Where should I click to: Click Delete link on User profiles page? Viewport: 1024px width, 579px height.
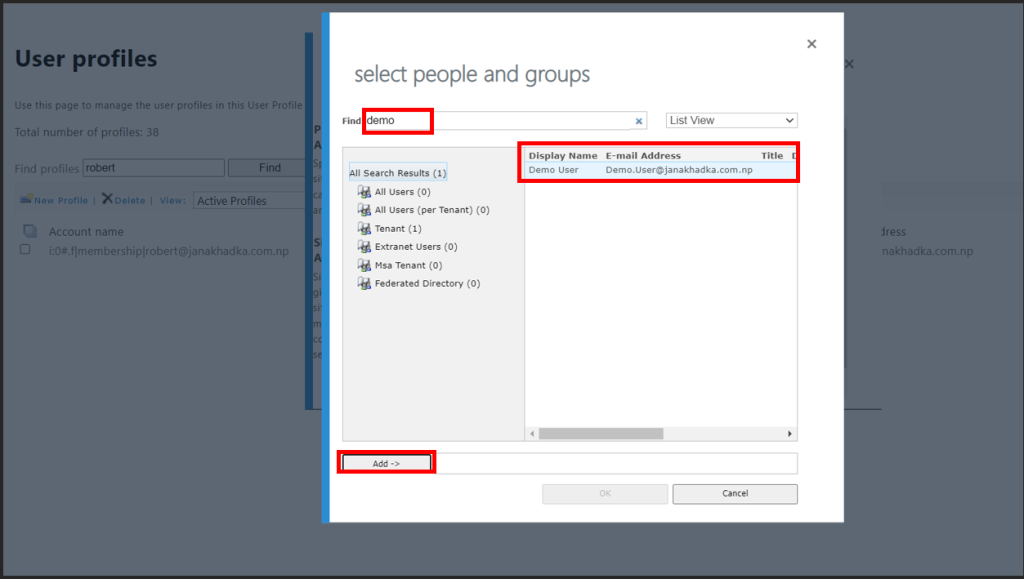point(130,200)
